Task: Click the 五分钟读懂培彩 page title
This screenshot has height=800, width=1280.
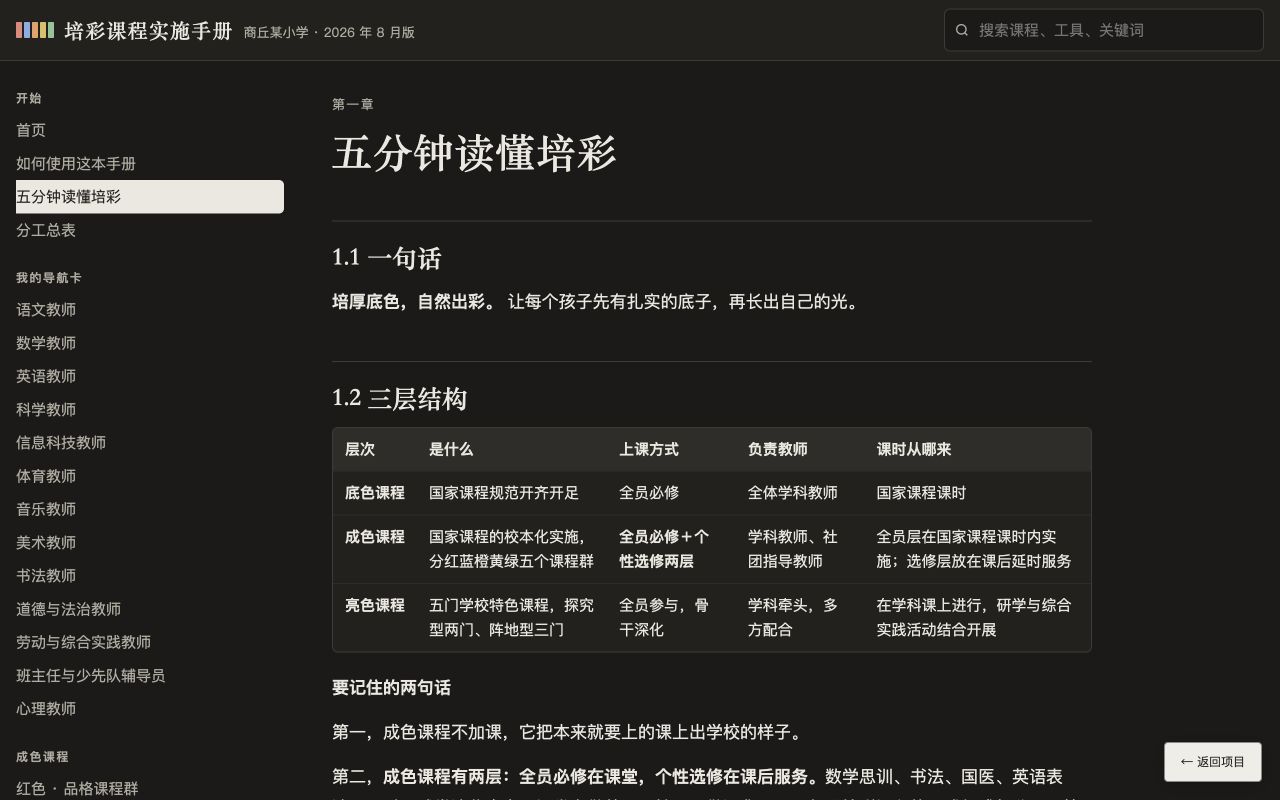Action: point(474,153)
